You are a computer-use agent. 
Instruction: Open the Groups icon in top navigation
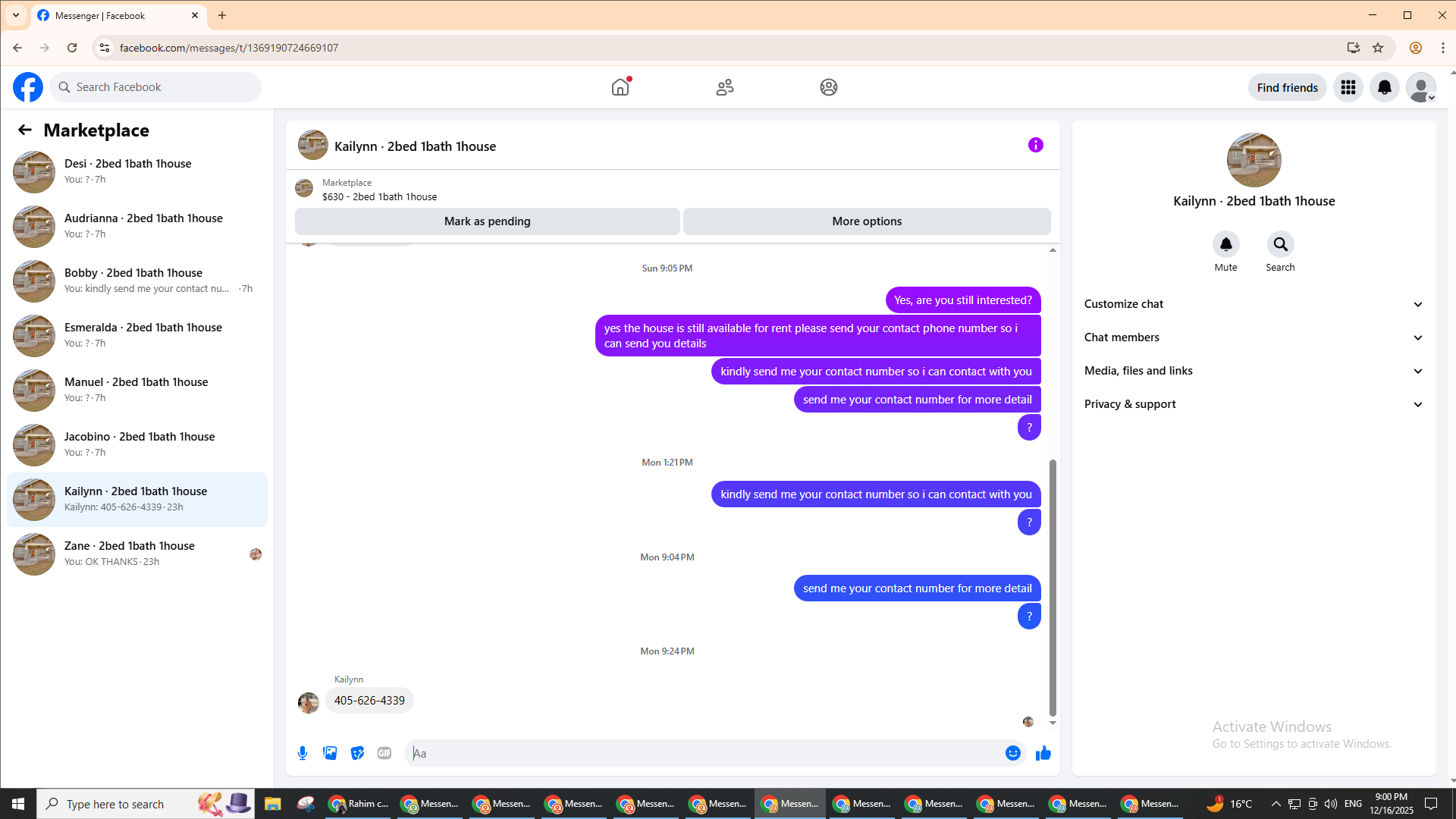tap(829, 87)
